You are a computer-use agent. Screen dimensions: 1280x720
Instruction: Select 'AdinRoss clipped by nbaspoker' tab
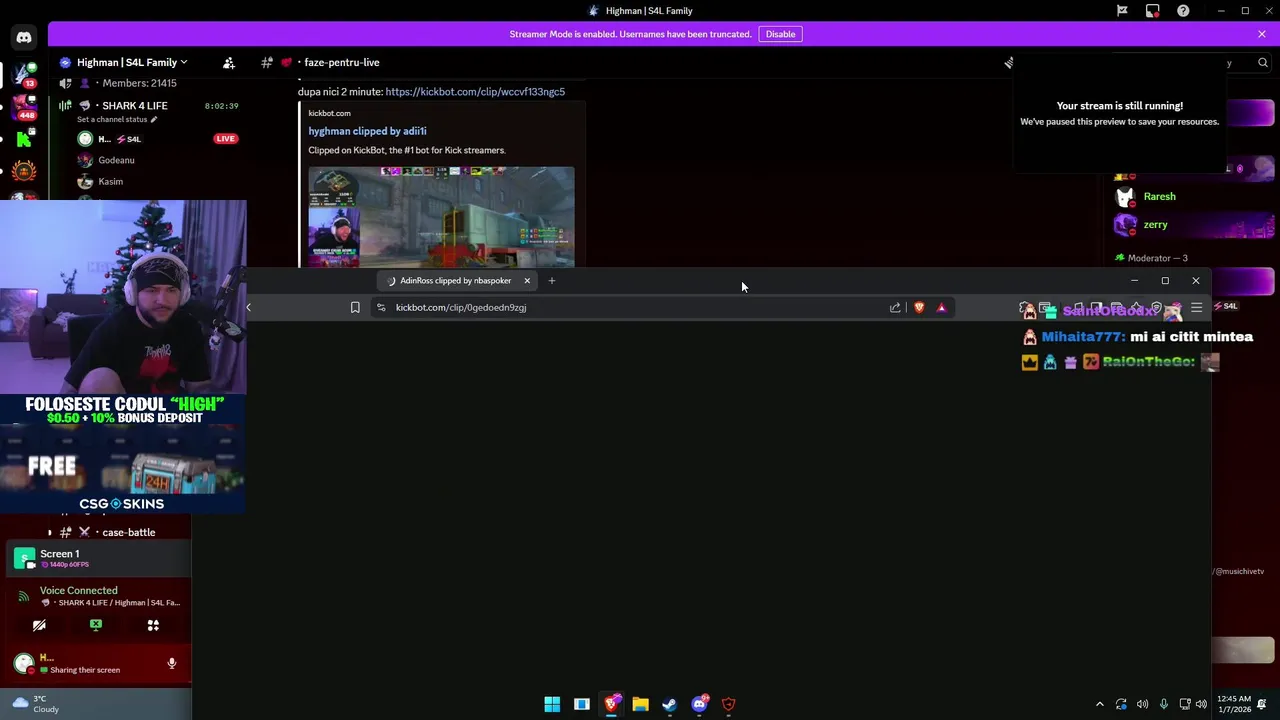coord(455,281)
